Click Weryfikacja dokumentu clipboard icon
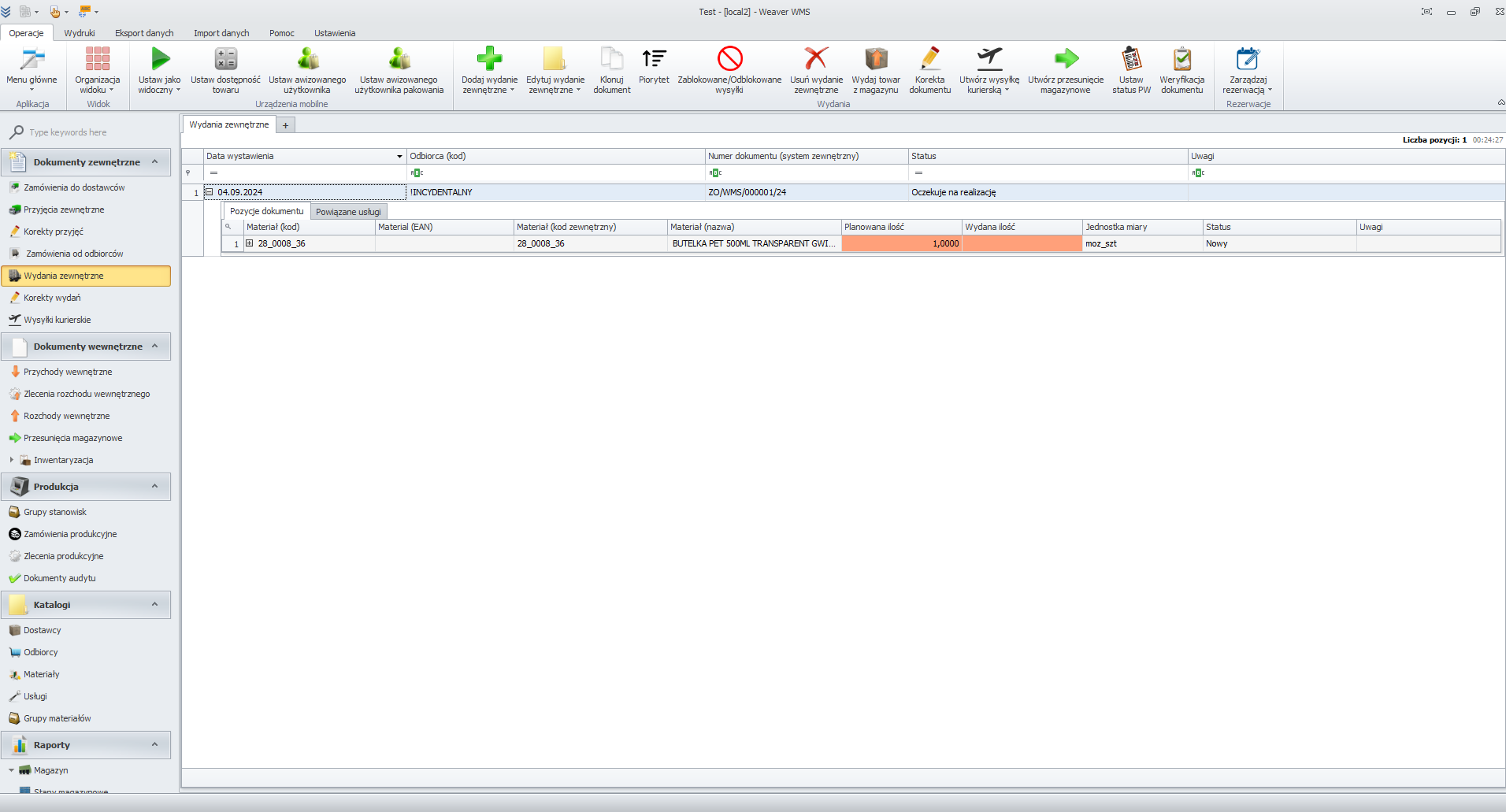The width and height of the screenshot is (1506, 812). tap(1181, 59)
